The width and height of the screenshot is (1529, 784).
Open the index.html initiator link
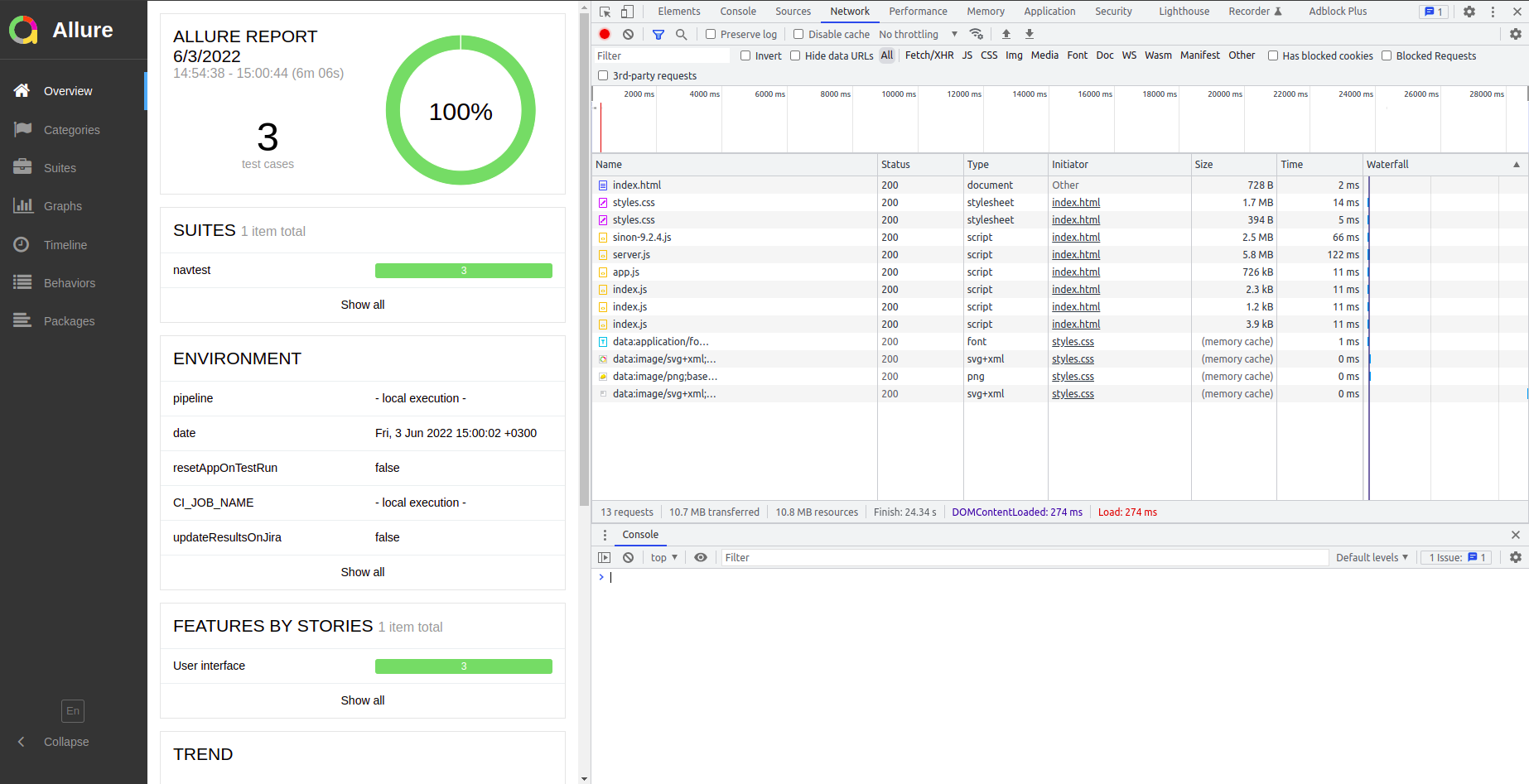click(1075, 202)
